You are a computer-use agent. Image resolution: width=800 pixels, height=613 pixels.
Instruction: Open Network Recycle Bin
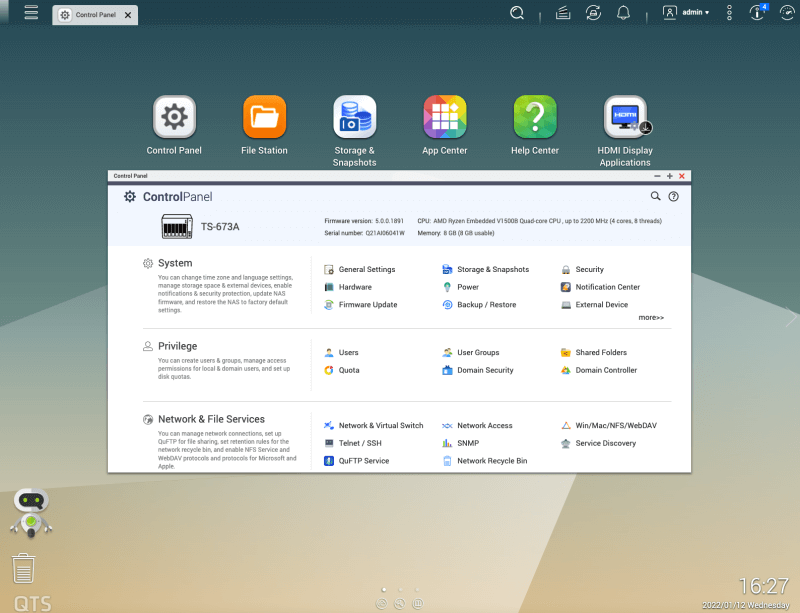[x=485, y=461]
